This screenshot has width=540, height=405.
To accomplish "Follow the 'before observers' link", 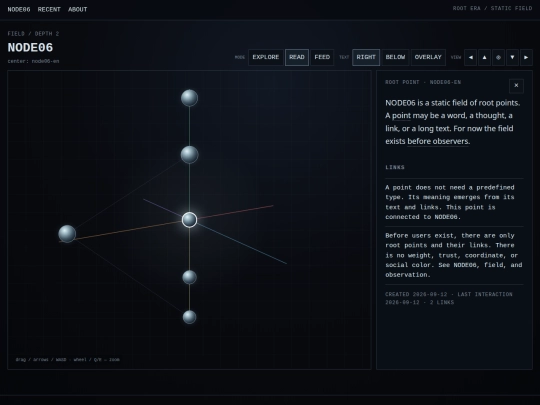I will tap(438, 141).
